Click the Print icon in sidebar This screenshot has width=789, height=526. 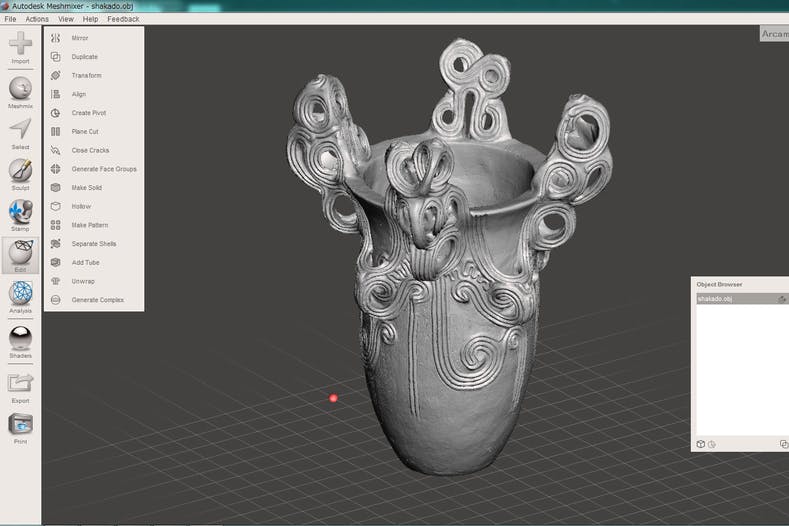pos(20,425)
